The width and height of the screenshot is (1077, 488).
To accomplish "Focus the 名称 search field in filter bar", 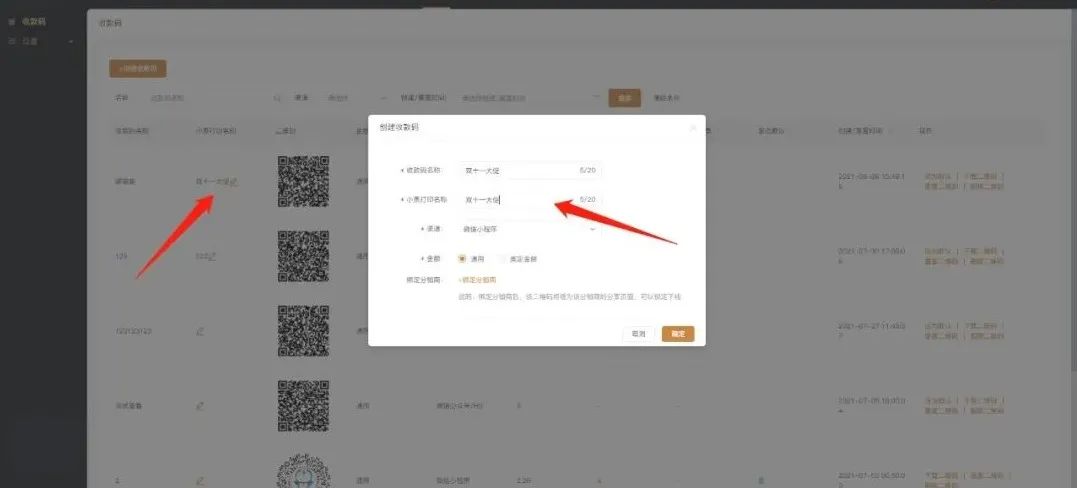I will coord(216,98).
